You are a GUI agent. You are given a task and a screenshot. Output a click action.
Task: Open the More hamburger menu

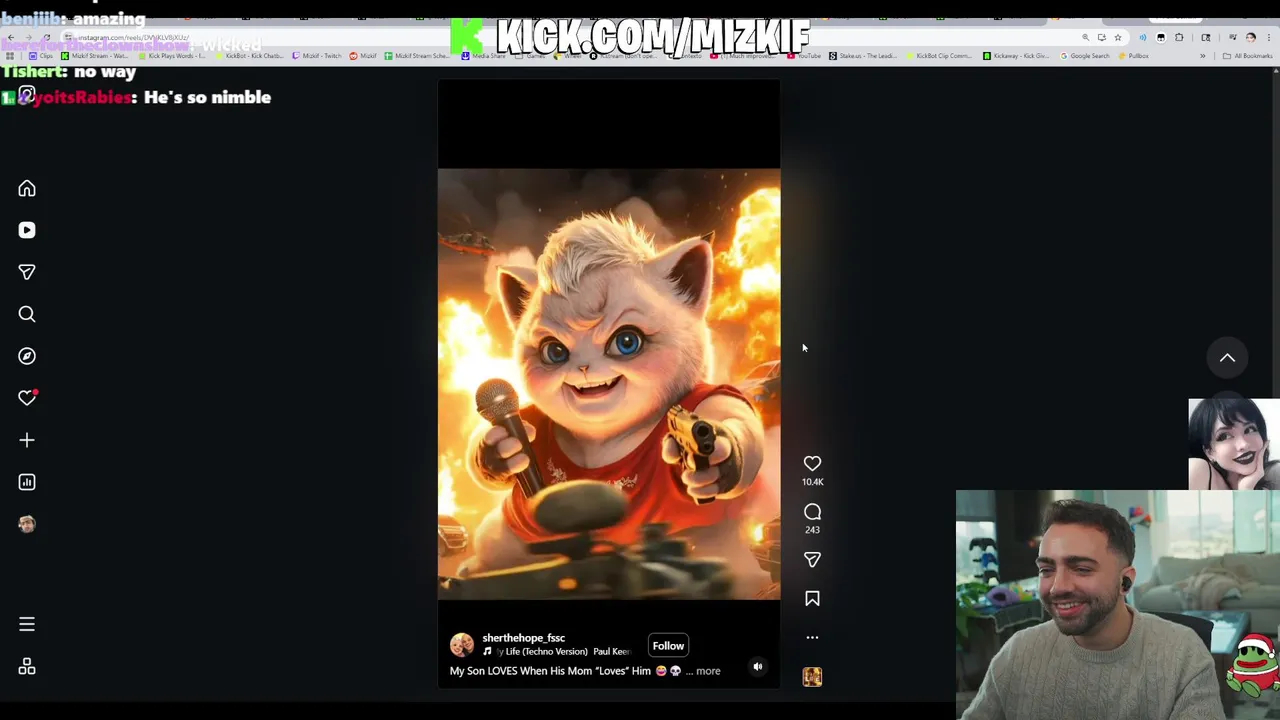point(27,624)
